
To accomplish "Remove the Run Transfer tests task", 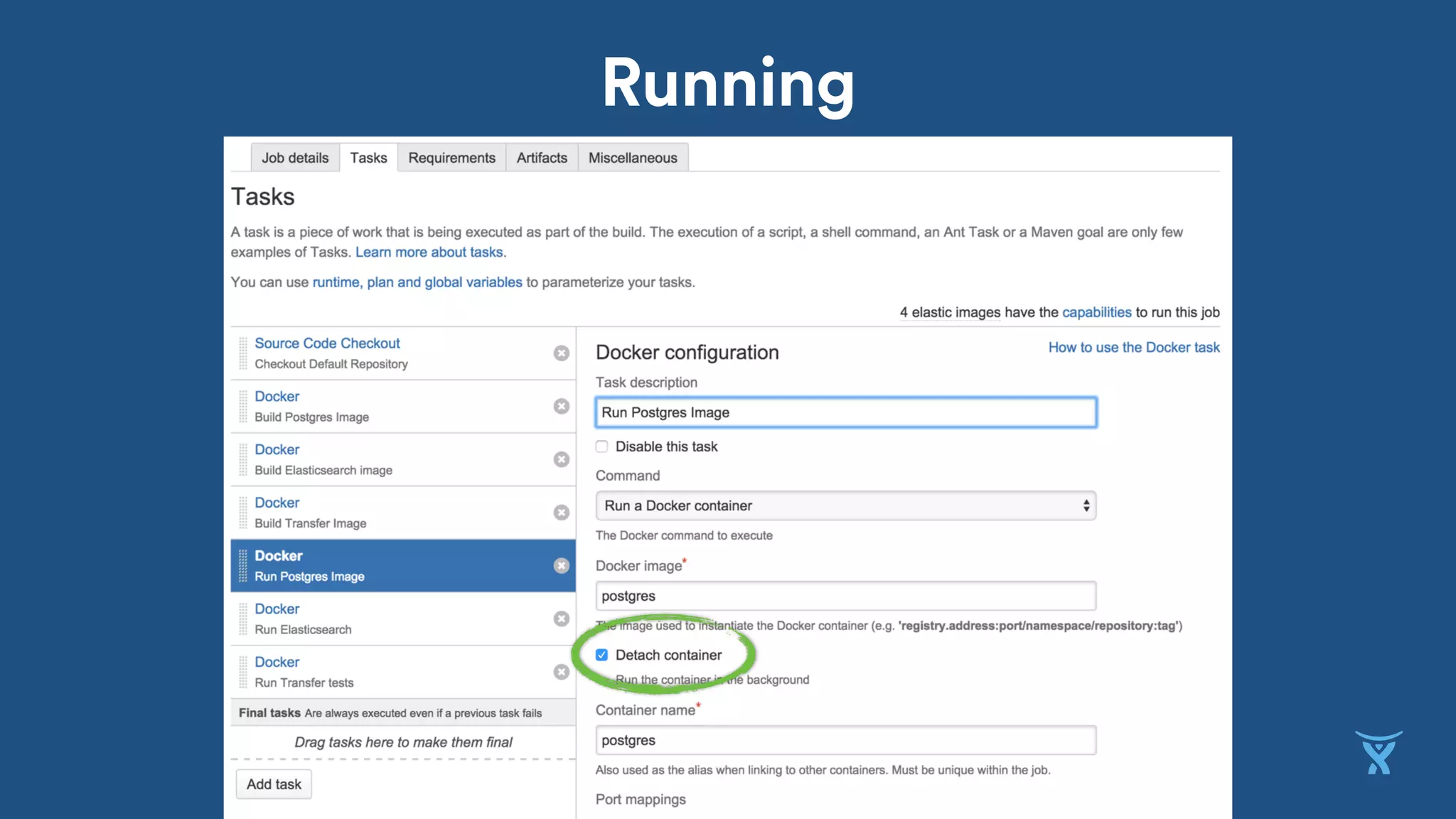I will pos(561,672).
